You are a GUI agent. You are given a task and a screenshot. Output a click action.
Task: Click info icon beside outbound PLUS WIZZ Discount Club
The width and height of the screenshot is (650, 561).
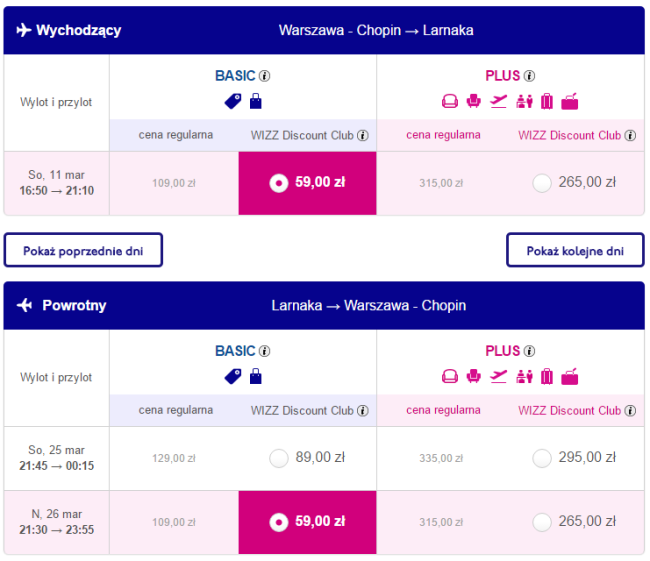(x=630, y=136)
